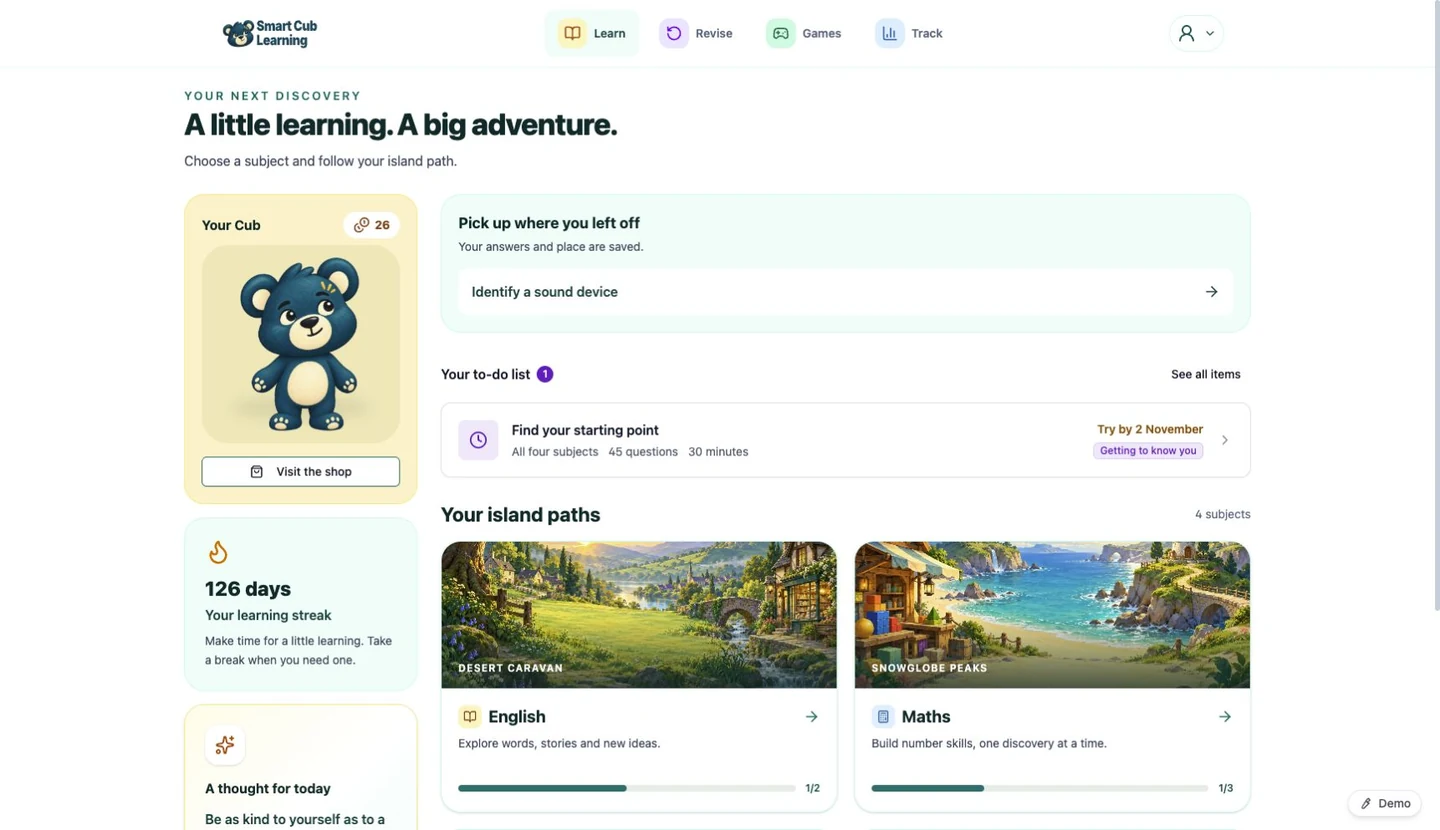Click the book icon beside English
Viewport: 1440px width, 830px height.
470,717
